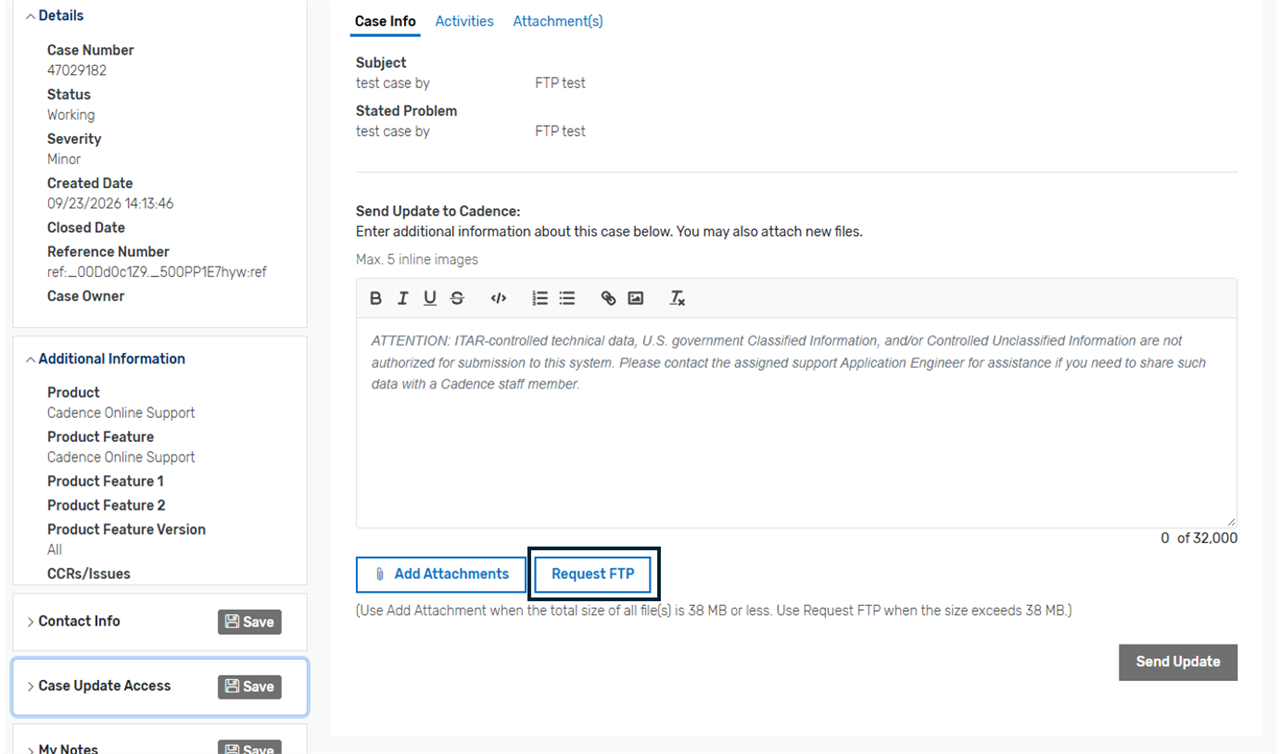Screen dimensions: 1280x754
Task: Click the CCRs/Issues label
Action: [89, 574]
